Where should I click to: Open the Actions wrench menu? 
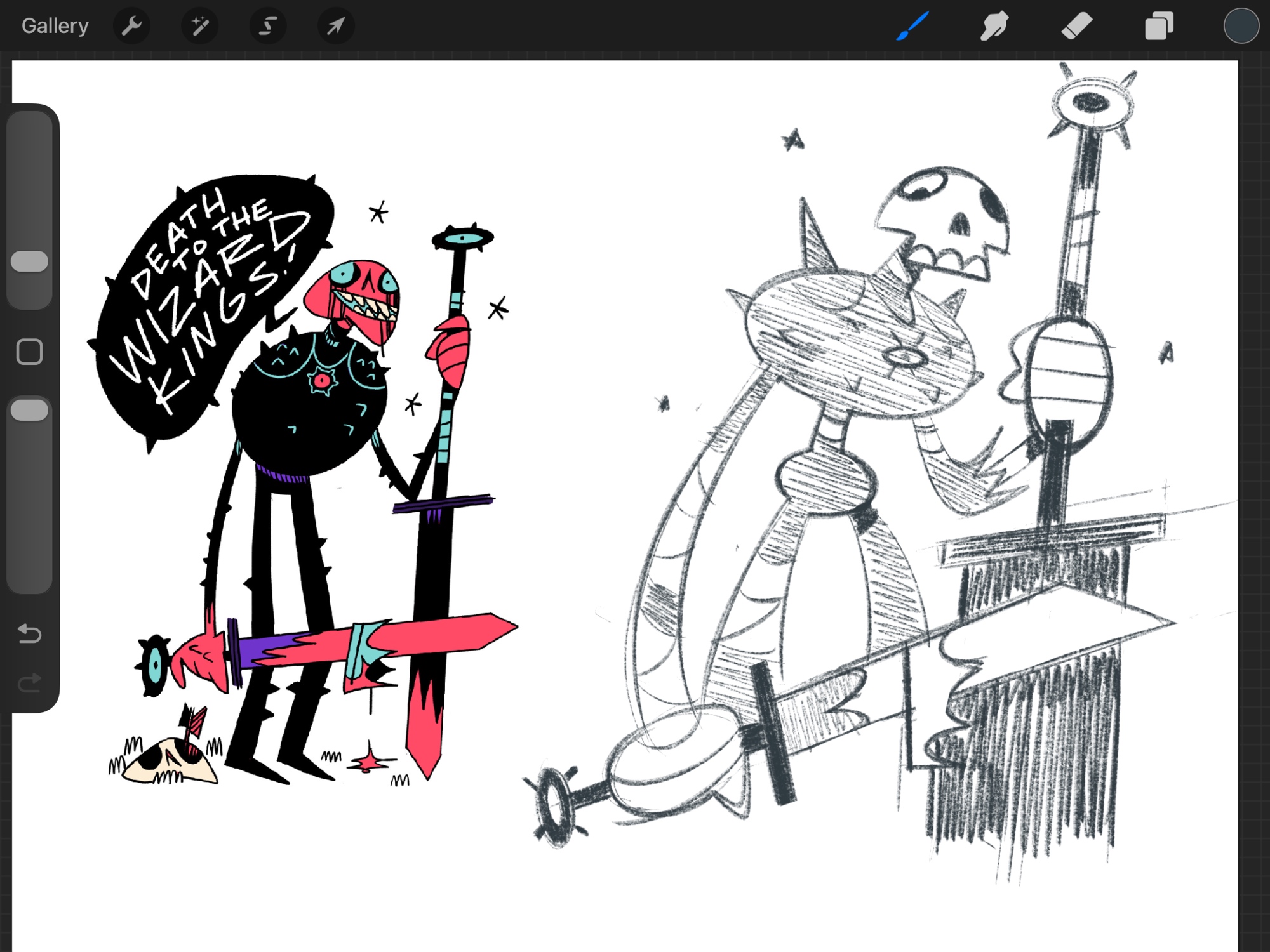click(x=131, y=26)
